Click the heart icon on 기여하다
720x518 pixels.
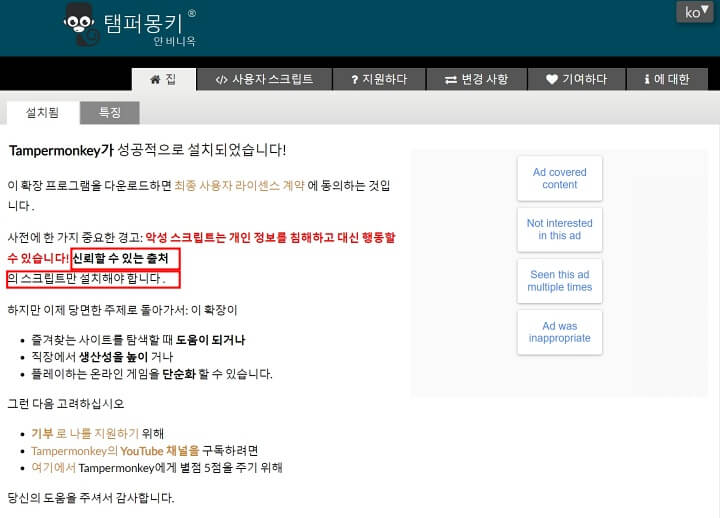coord(551,79)
